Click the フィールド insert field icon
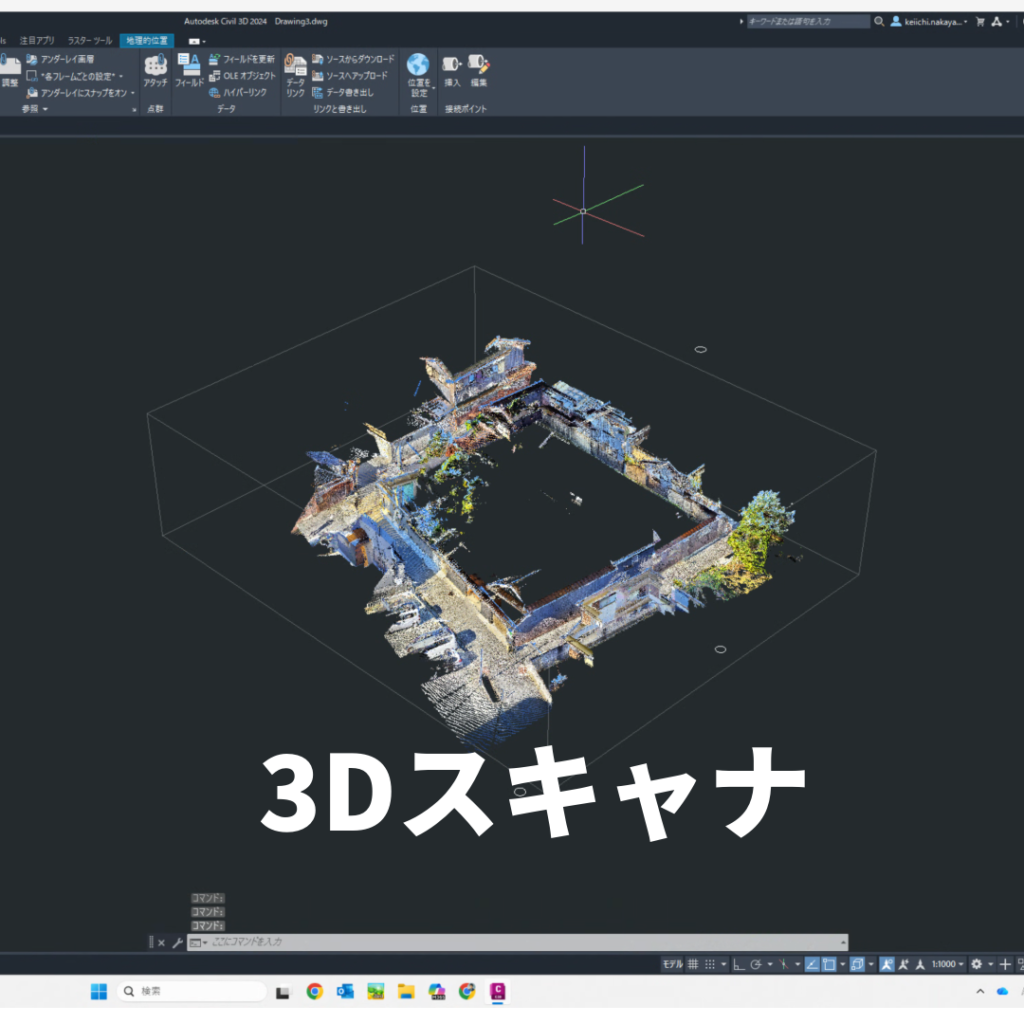 tap(189, 68)
